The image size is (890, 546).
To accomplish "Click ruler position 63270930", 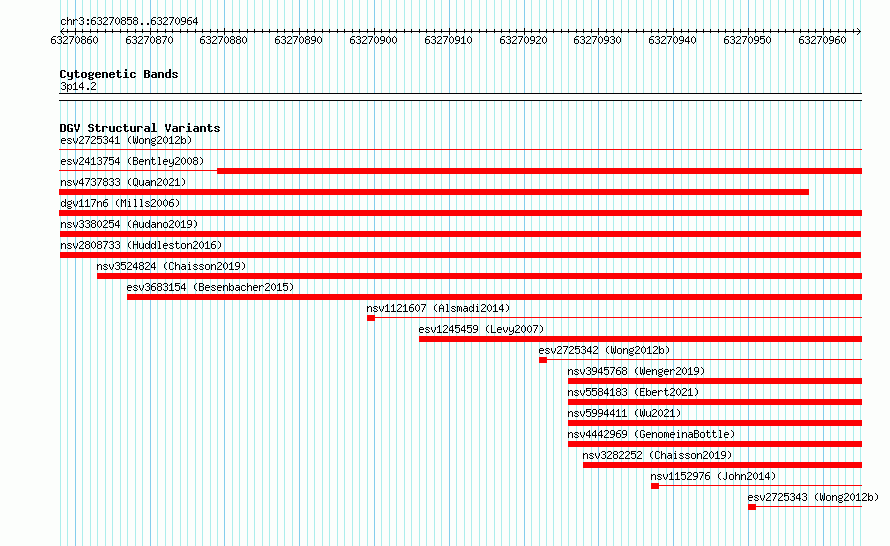I will (x=598, y=40).
